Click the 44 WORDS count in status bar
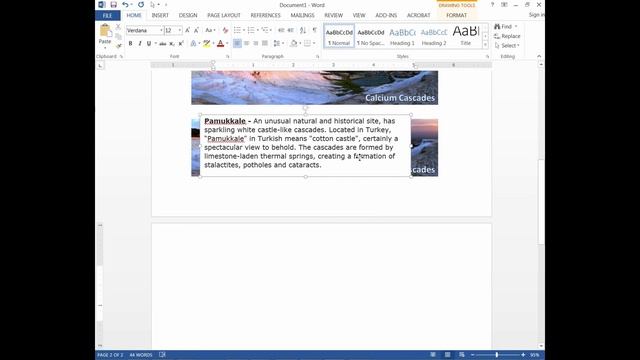Screen dimensions: 640x360 tap(141, 355)
